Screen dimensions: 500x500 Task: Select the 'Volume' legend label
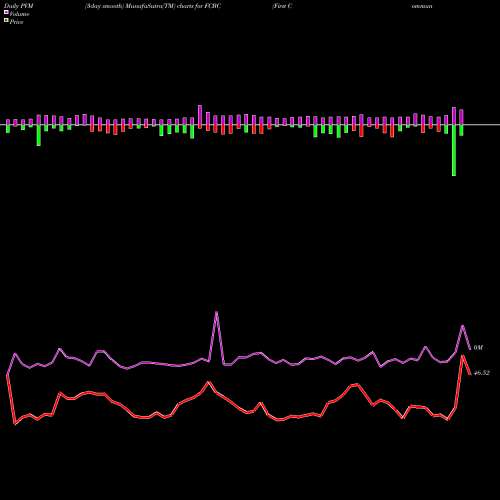pos(19,14)
